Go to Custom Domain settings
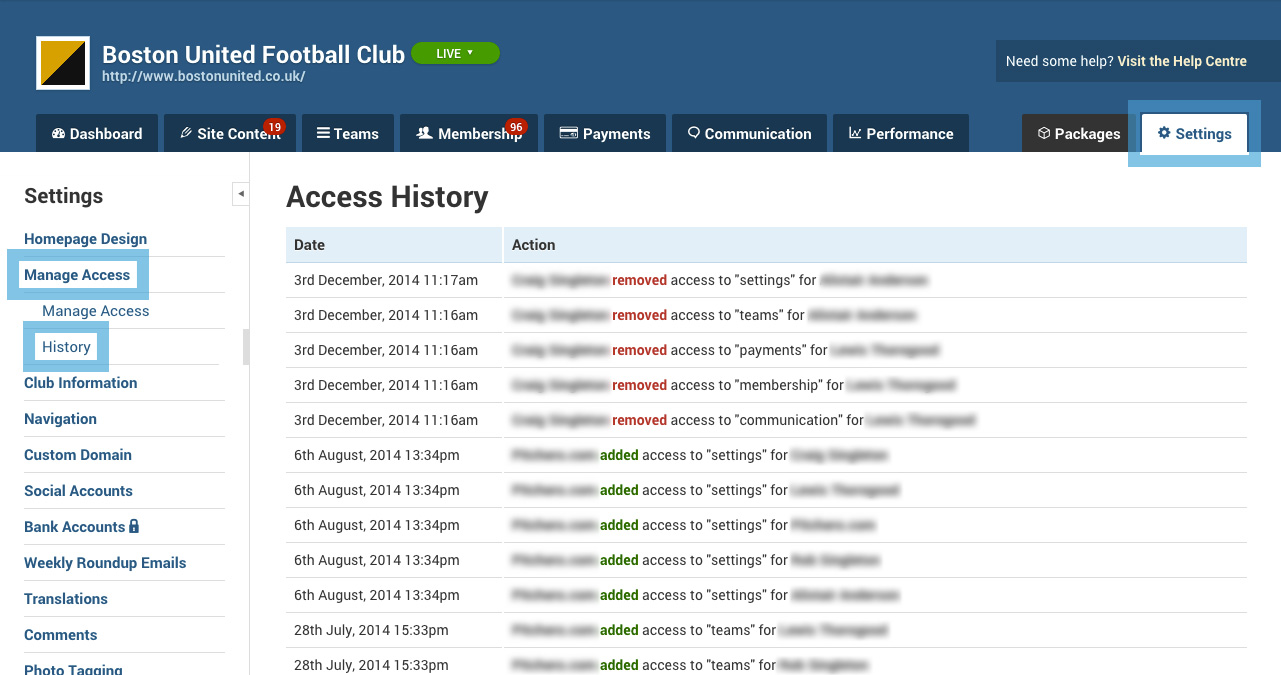1281x675 pixels. click(78, 455)
